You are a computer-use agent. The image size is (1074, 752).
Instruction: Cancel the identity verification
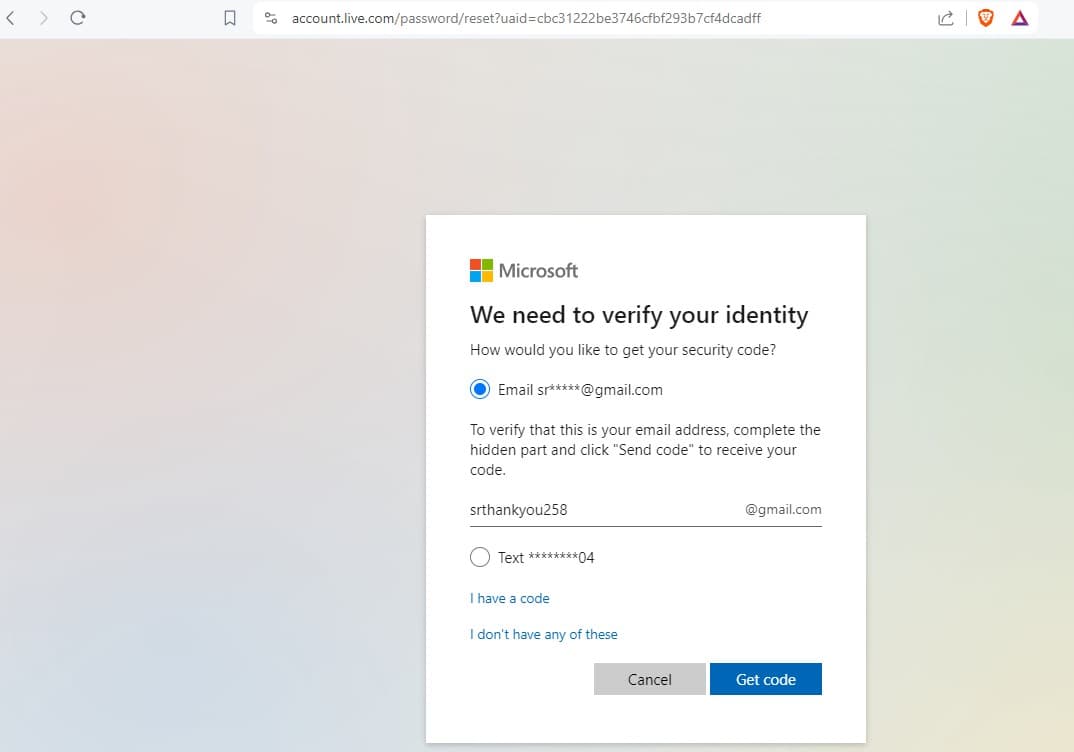click(649, 679)
